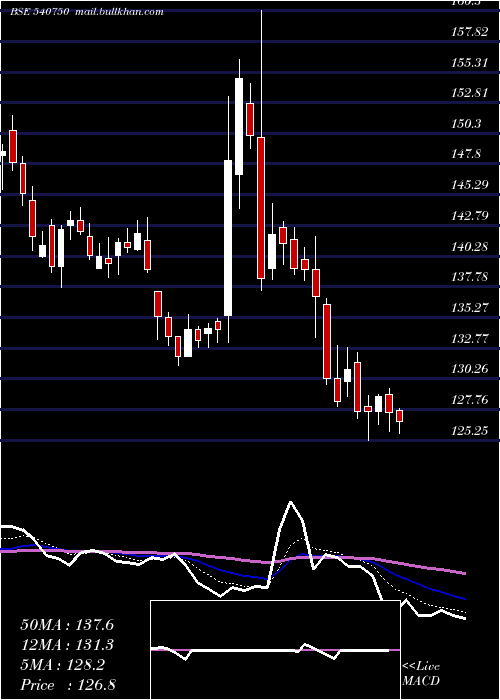The height and width of the screenshot is (700, 500).
Task: Click the peak of the white indicator line
Action: (x=291, y=502)
